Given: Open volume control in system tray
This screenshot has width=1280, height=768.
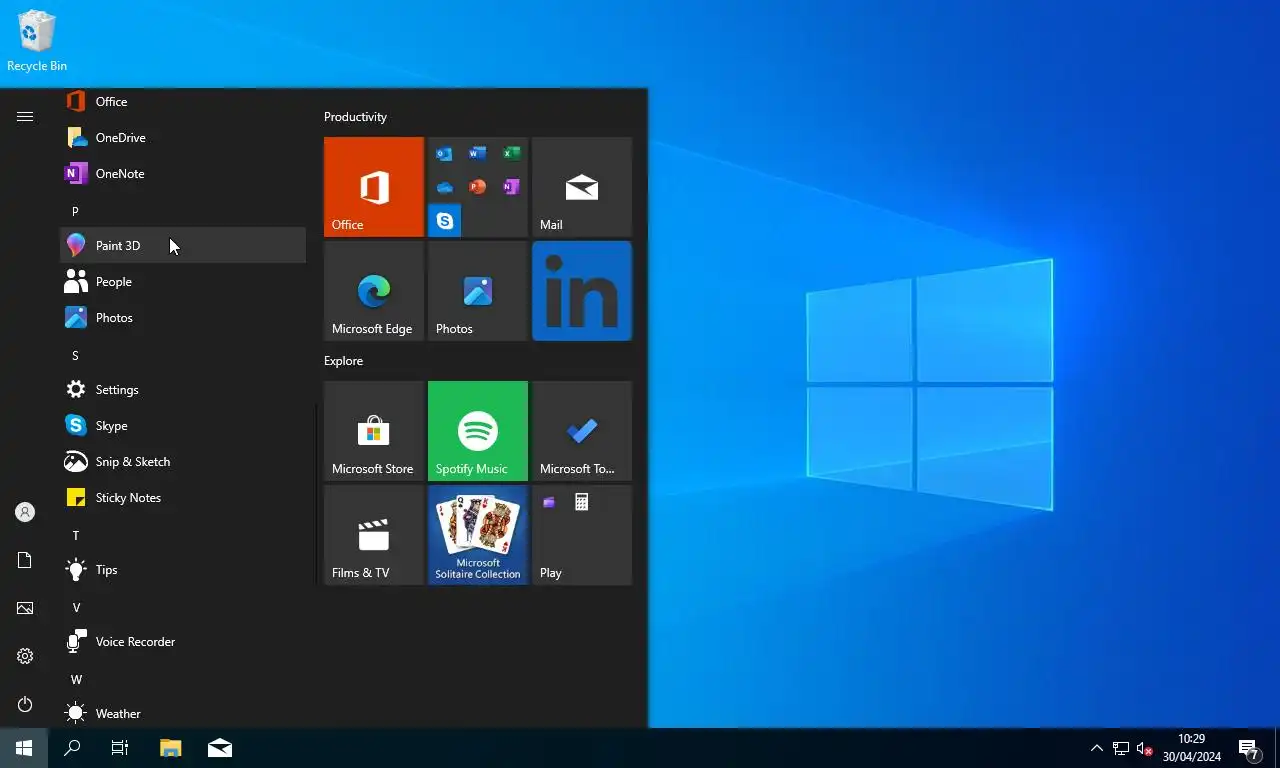Looking at the screenshot, I should pyautogui.click(x=1145, y=748).
